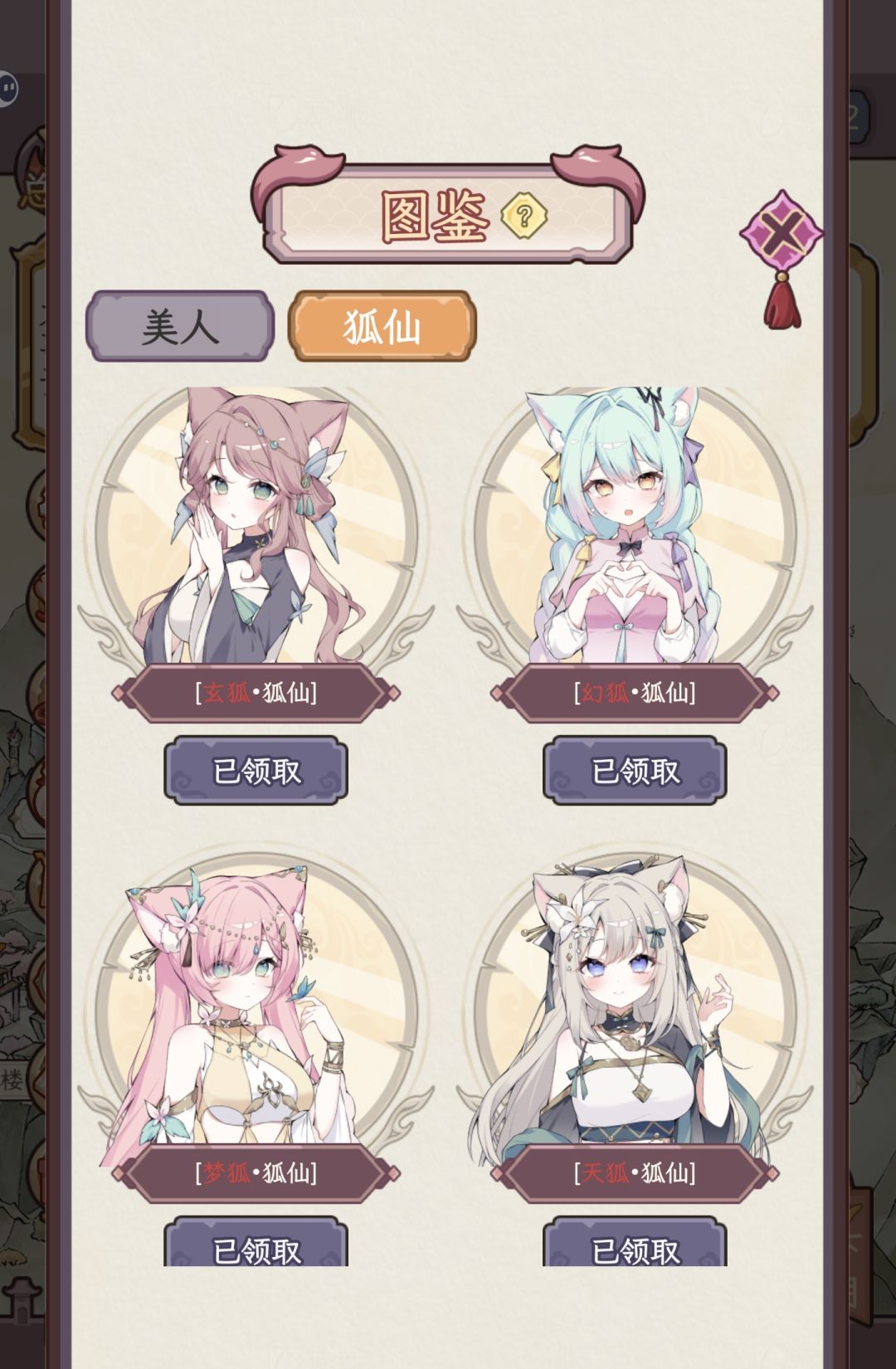896x1369 pixels.
Task: Select the [幻狐•狐仙] name banner
Action: (635, 693)
